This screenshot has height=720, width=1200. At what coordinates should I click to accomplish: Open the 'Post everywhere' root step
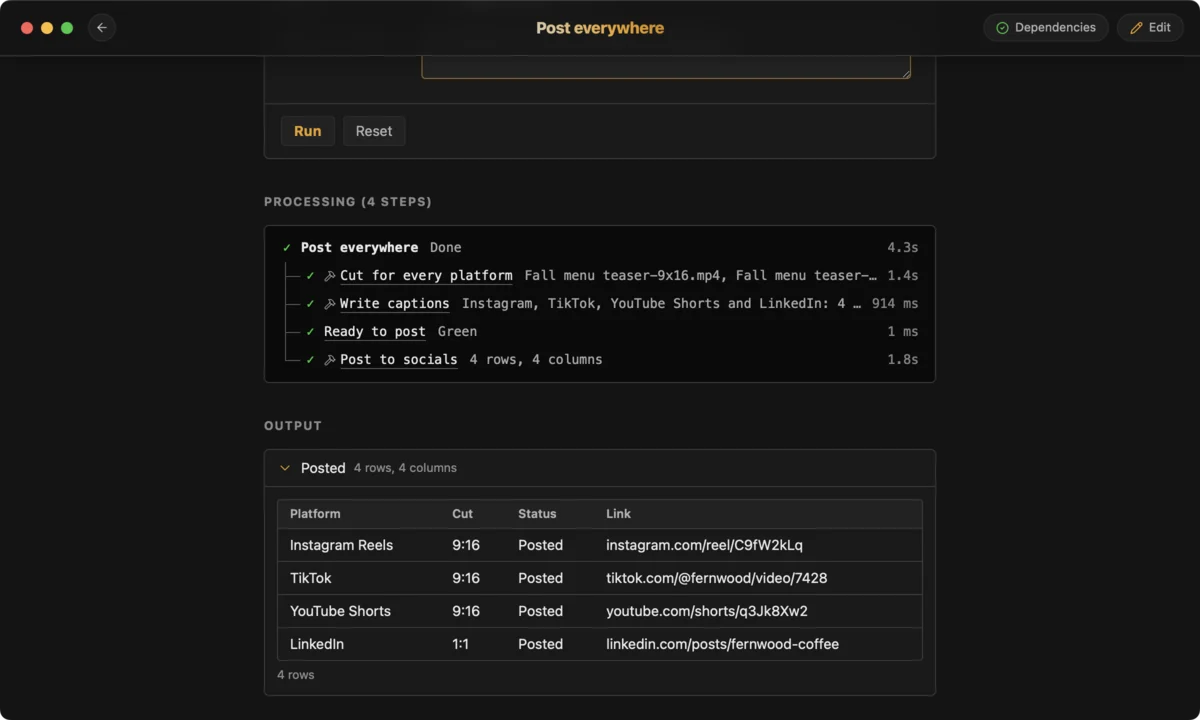tap(360, 247)
